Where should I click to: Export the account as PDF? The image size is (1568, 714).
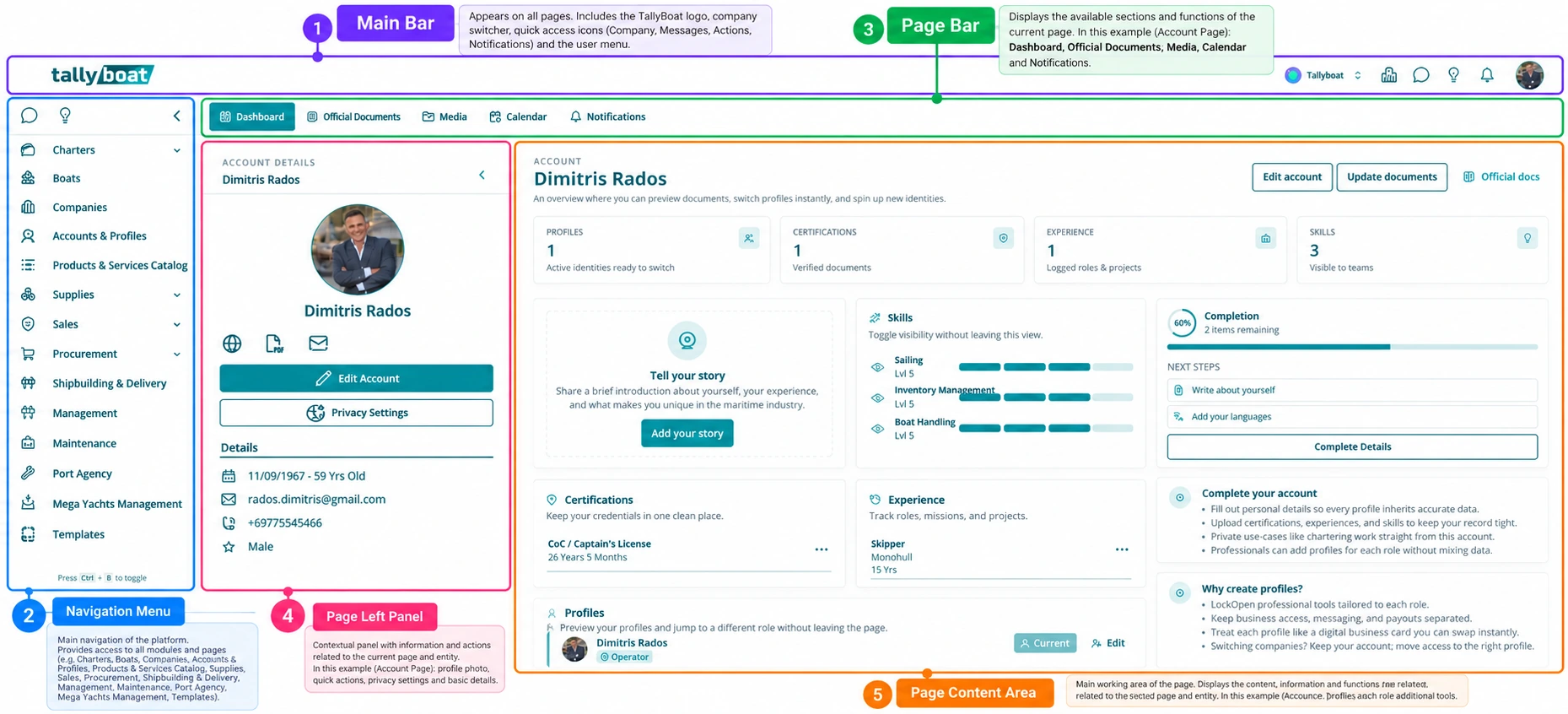tap(274, 343)
